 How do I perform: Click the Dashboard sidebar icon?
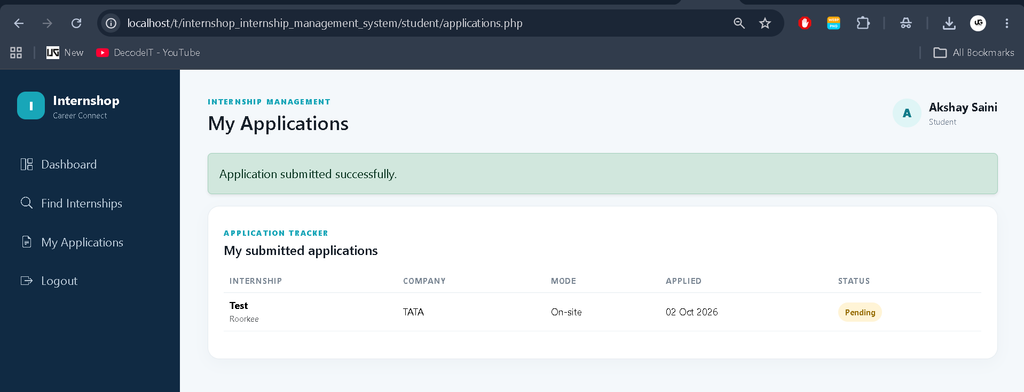[27, 165]
